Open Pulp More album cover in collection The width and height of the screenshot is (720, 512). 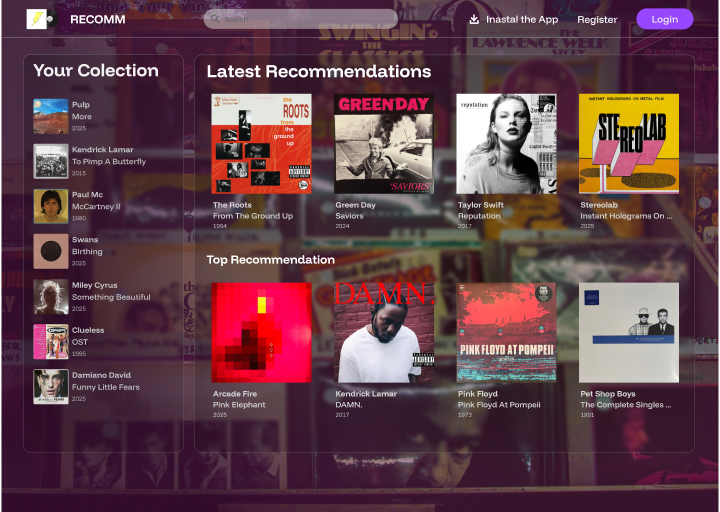click(51, 116)
